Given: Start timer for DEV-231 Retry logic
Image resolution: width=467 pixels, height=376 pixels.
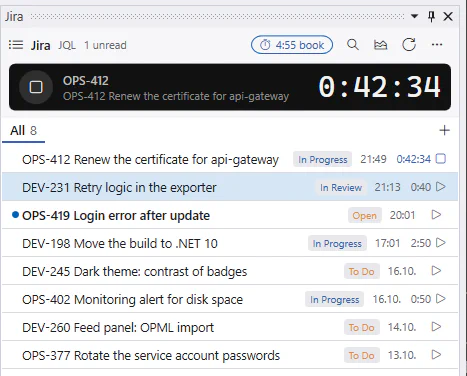Looking at the screenshot, I should coord(441,187).
